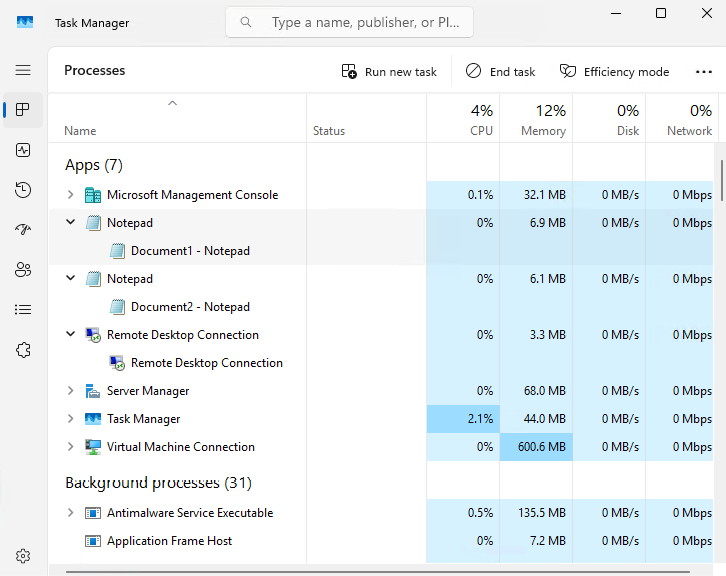Click the Document1 - Notepad icon
Viewport: 726px width, 576px height.
(117, 251)
